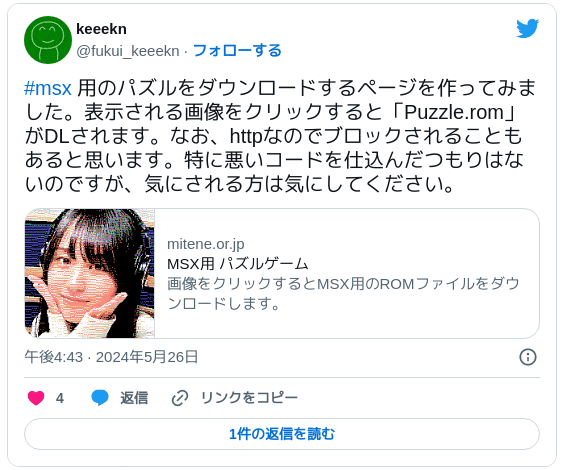Viewport: 564px width, 470px height.
Task: Like the tweet with the heart icon
Action: [x=36, y=398]
